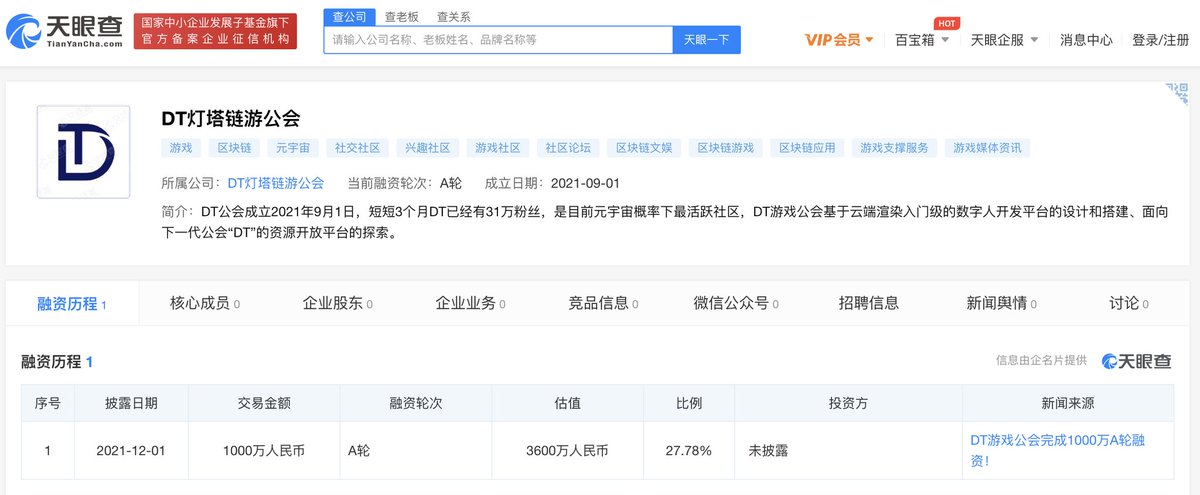Click the 估值 column header
The image size is (1200, 495).
point(568,404)
